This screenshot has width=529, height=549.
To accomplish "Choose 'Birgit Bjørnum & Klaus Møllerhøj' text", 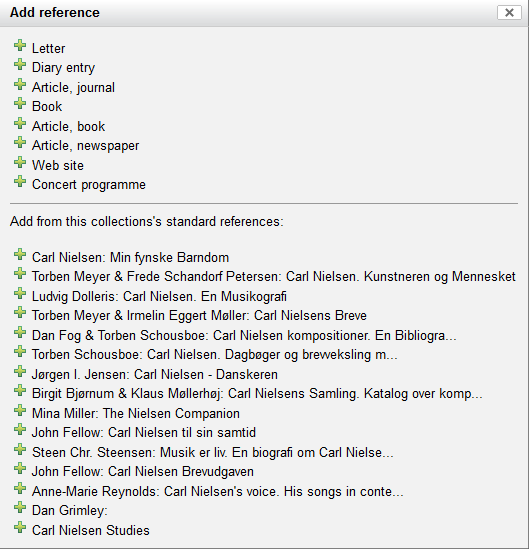I will [257, 394].
